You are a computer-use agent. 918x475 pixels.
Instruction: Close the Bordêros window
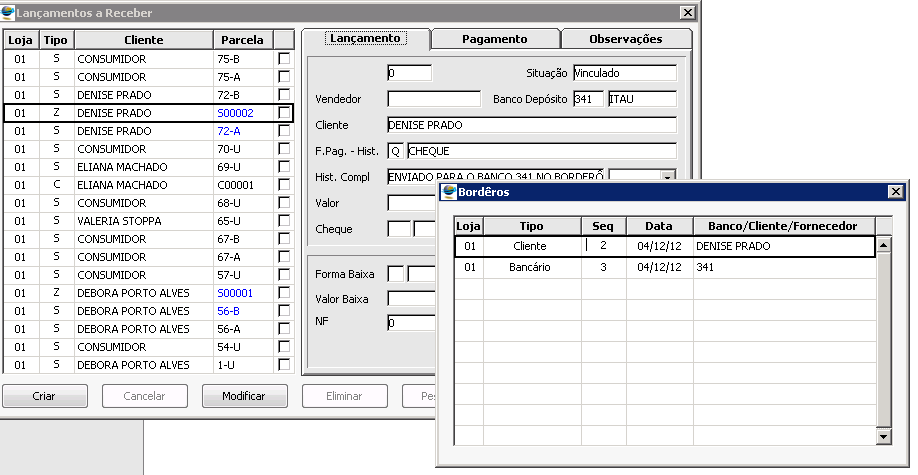click(895, 192)
